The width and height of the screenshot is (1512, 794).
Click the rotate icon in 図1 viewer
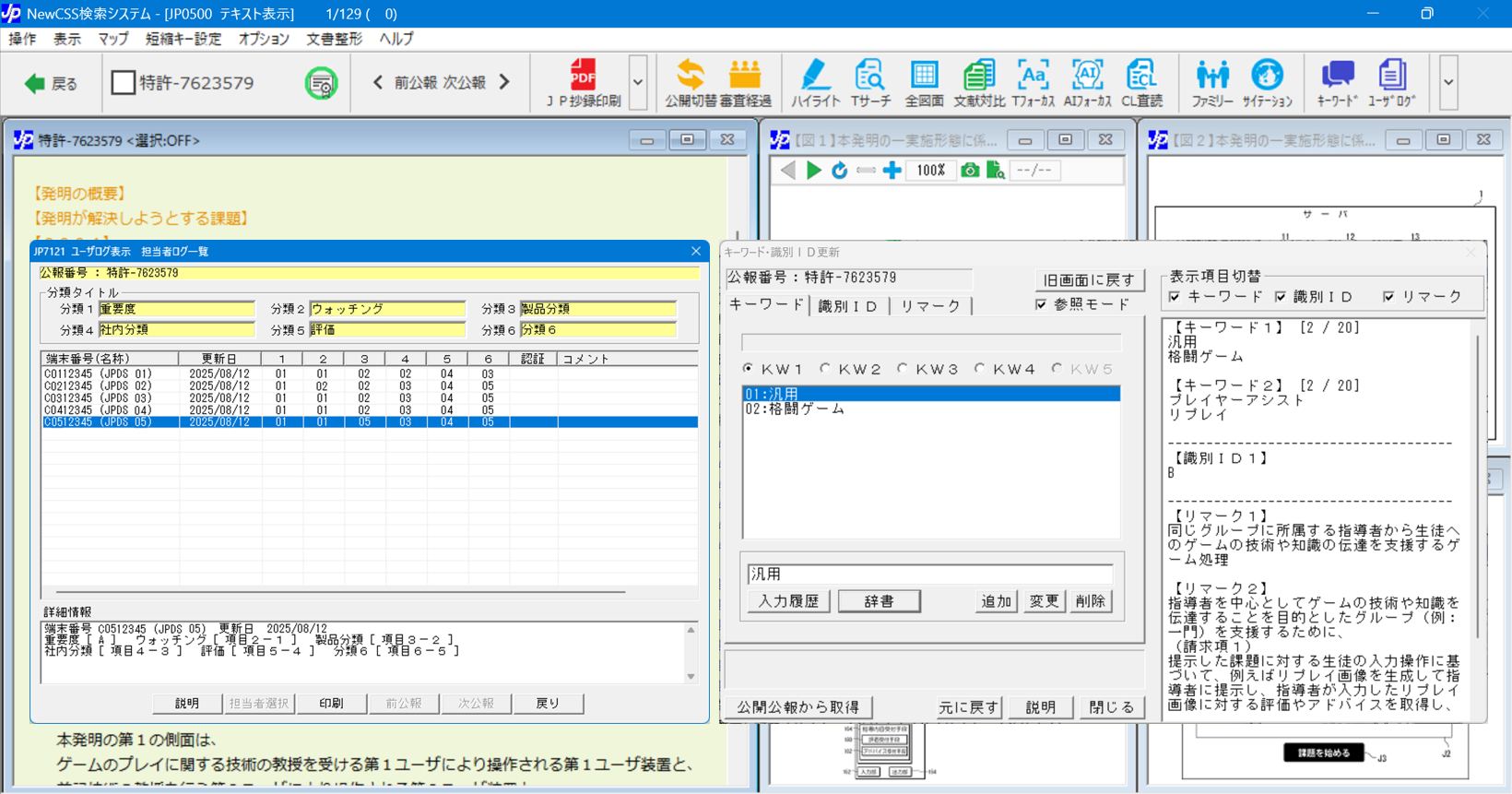tap(839, 171)
